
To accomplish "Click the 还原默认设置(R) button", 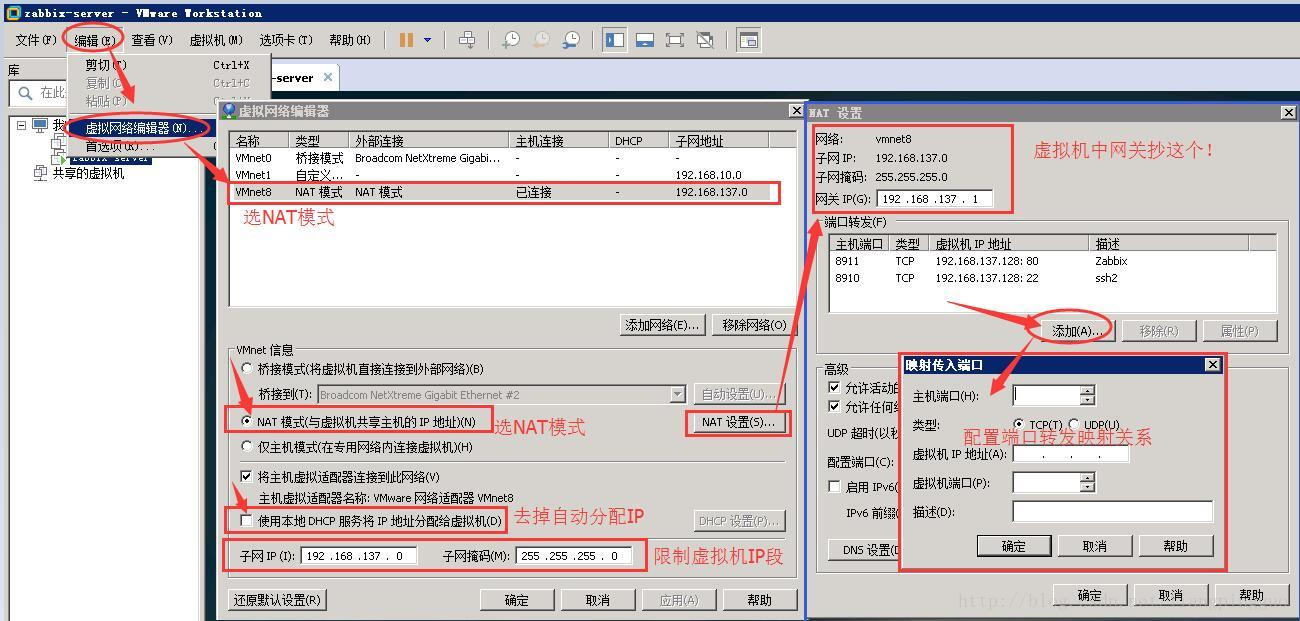I will click(x=277, y=600).
